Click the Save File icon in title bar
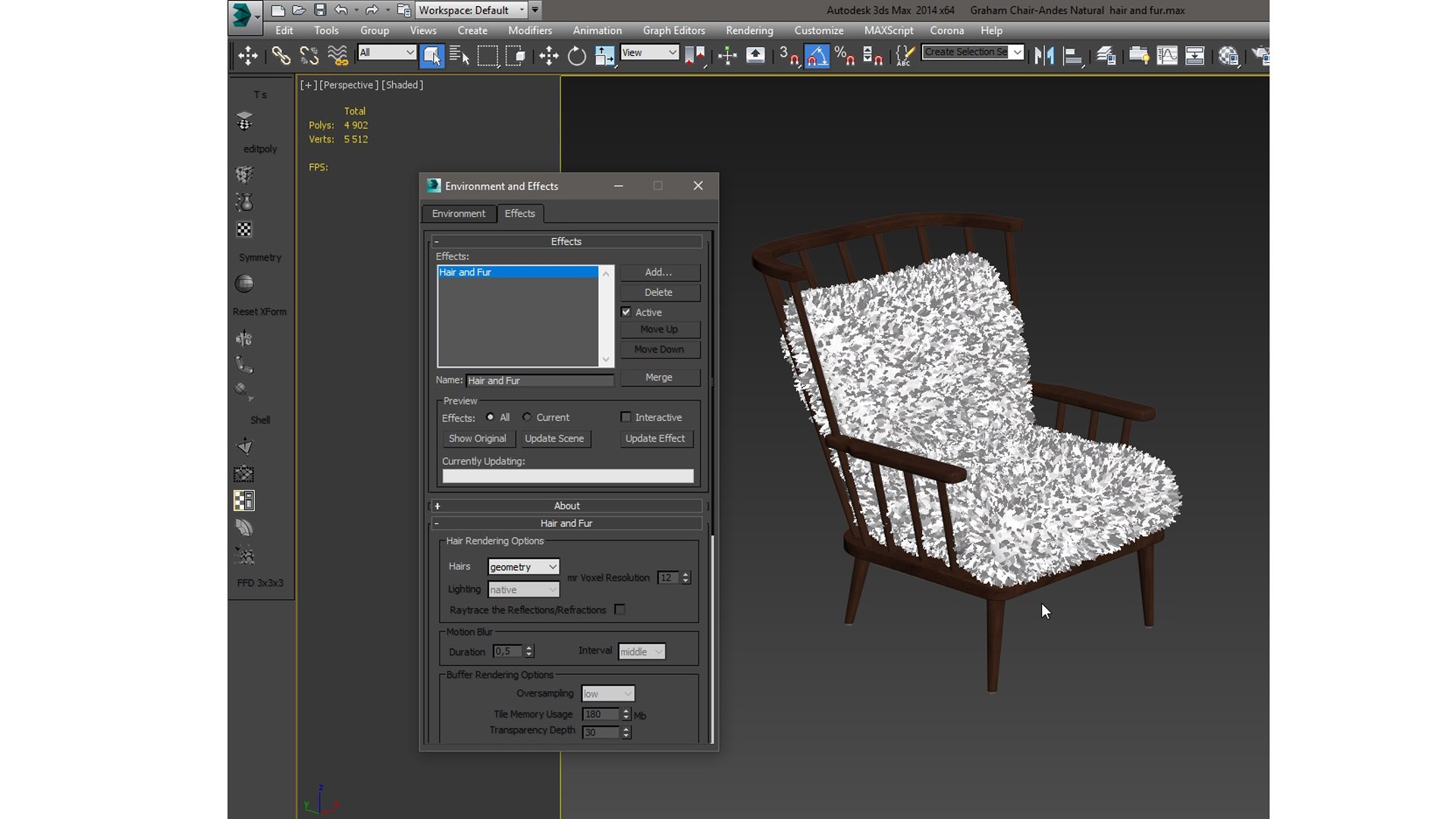Screen dimensions: 1456x819 320,10
